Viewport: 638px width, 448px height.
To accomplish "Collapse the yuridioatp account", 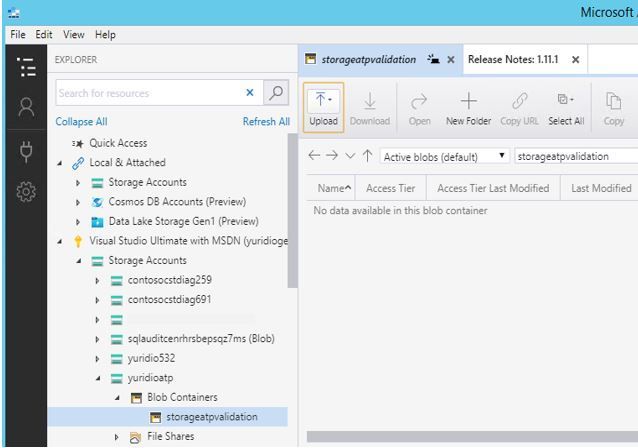I will [98, 378].
